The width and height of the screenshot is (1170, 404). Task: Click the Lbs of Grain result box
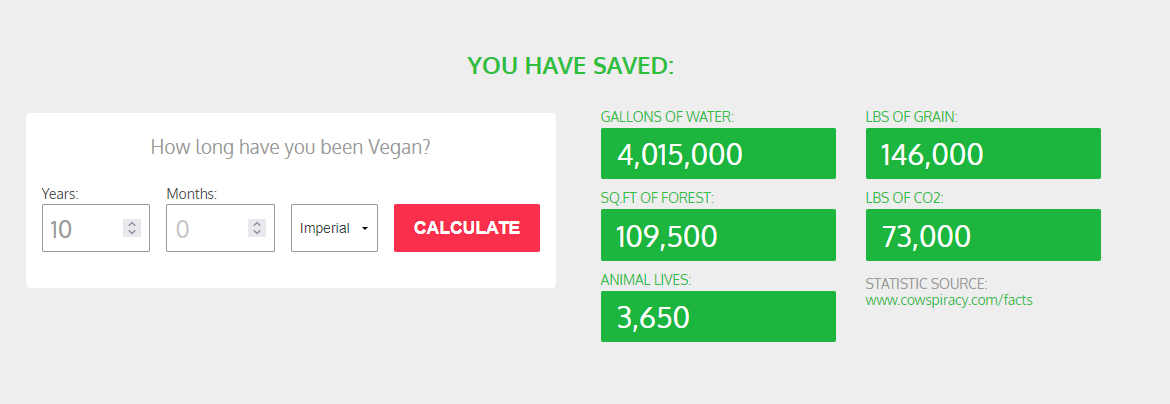point(983,154)
